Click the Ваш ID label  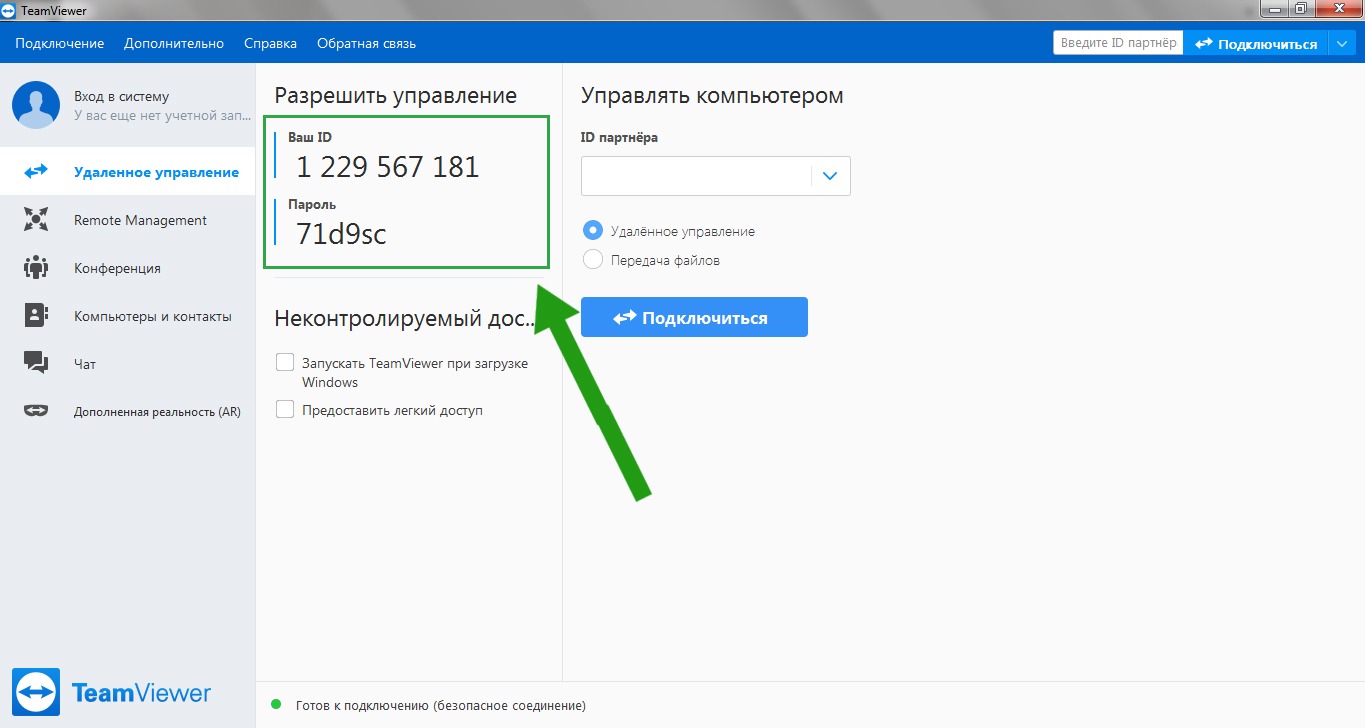(310, 137)
